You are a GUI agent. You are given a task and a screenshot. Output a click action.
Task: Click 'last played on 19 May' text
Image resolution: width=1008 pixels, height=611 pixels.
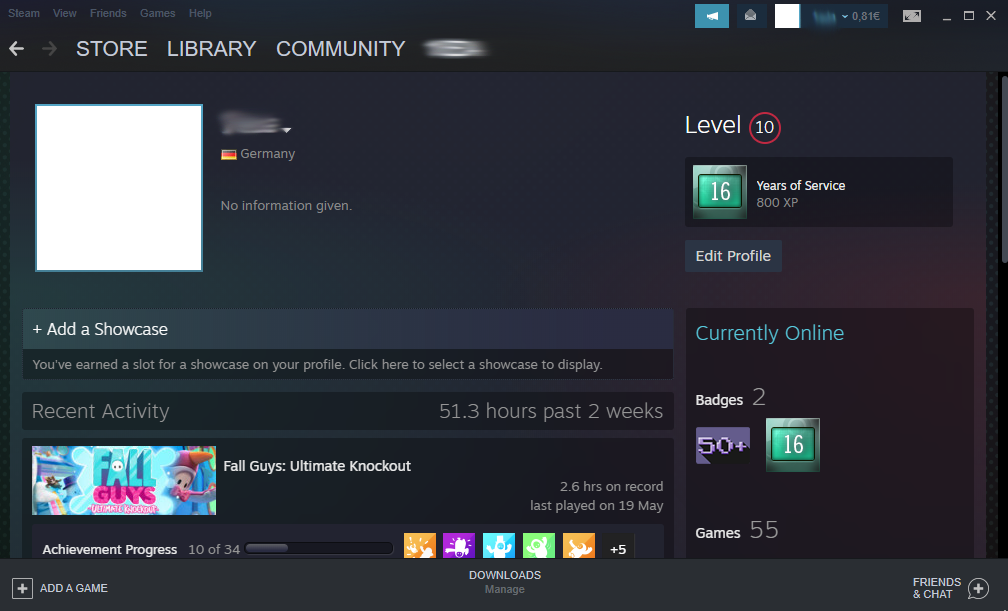(597, 506)
